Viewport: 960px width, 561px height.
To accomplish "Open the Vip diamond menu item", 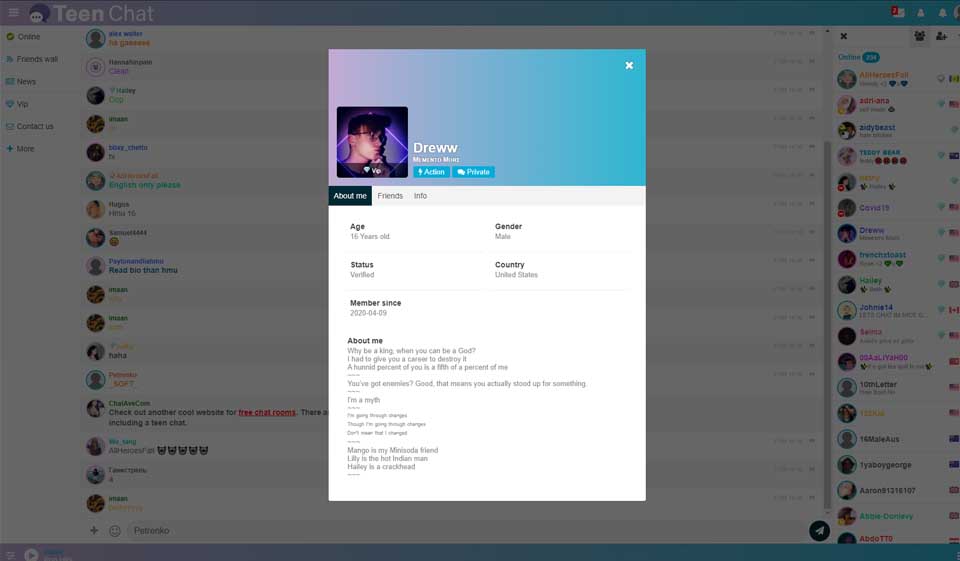I will 22,104.
